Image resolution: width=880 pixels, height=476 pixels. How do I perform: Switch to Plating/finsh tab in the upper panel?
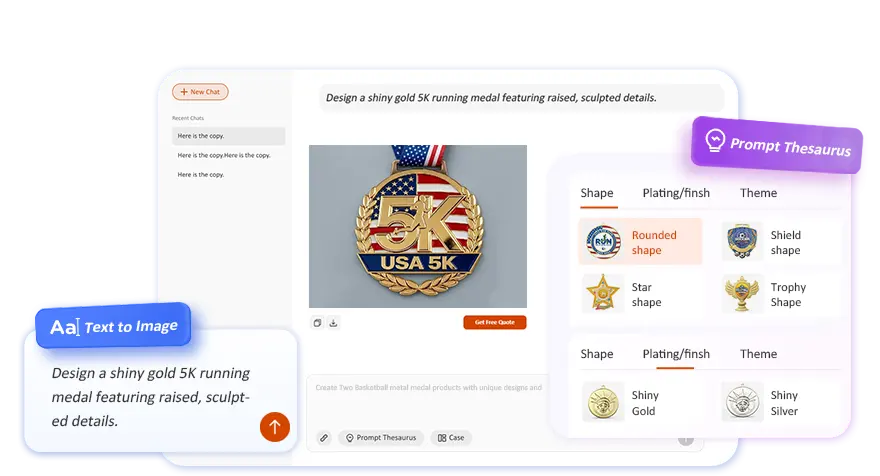pyautogui.click(x=676, y=193)
